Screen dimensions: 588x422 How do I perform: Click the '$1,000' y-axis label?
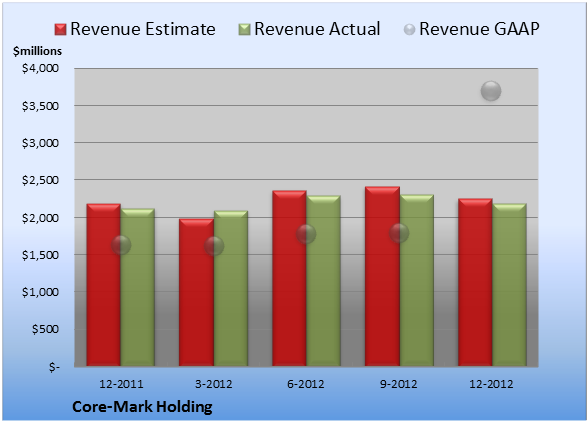40,292
